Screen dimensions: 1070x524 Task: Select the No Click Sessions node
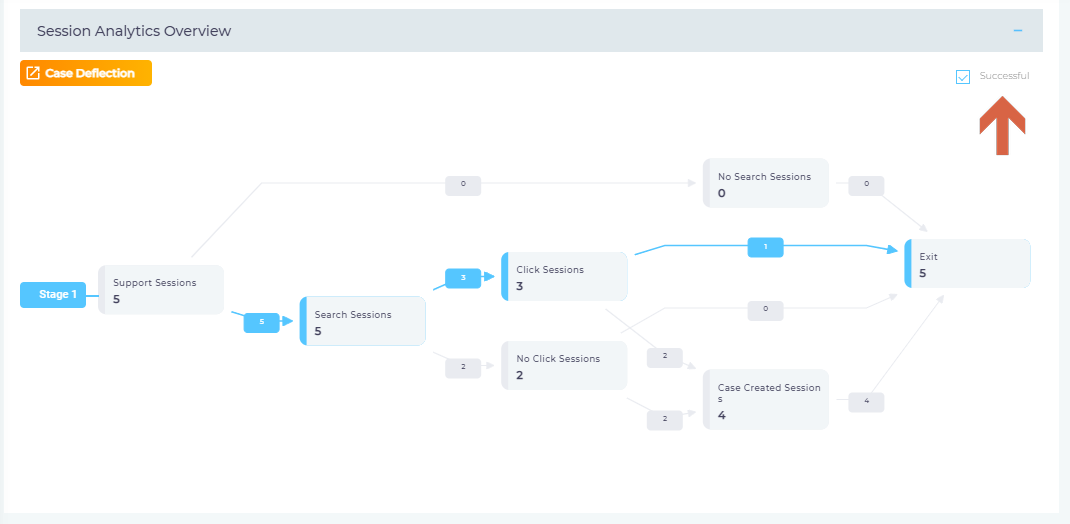pos(565,366)
